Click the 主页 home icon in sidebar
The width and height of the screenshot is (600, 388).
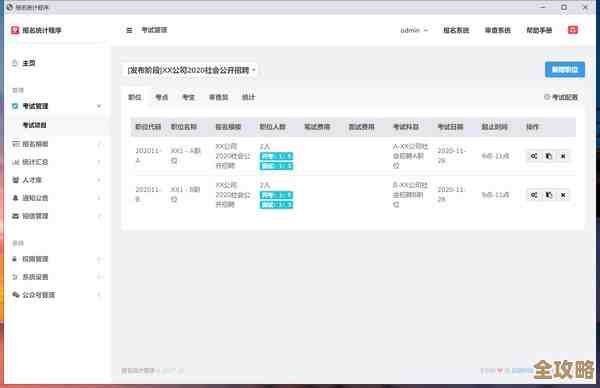click(15, 63)
